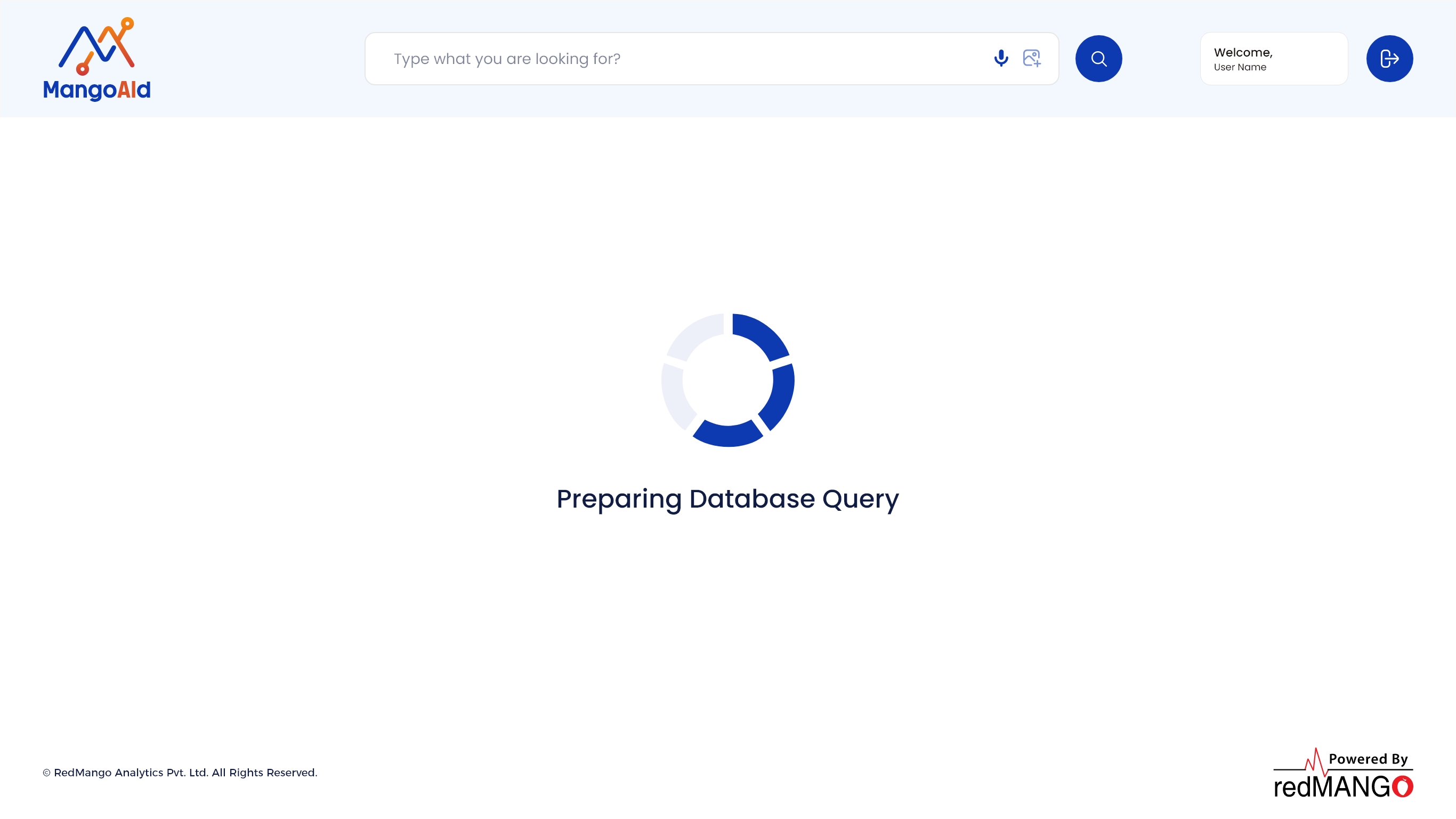
Task: Click the MangoAId logo
Action: [x=96, y=59]
